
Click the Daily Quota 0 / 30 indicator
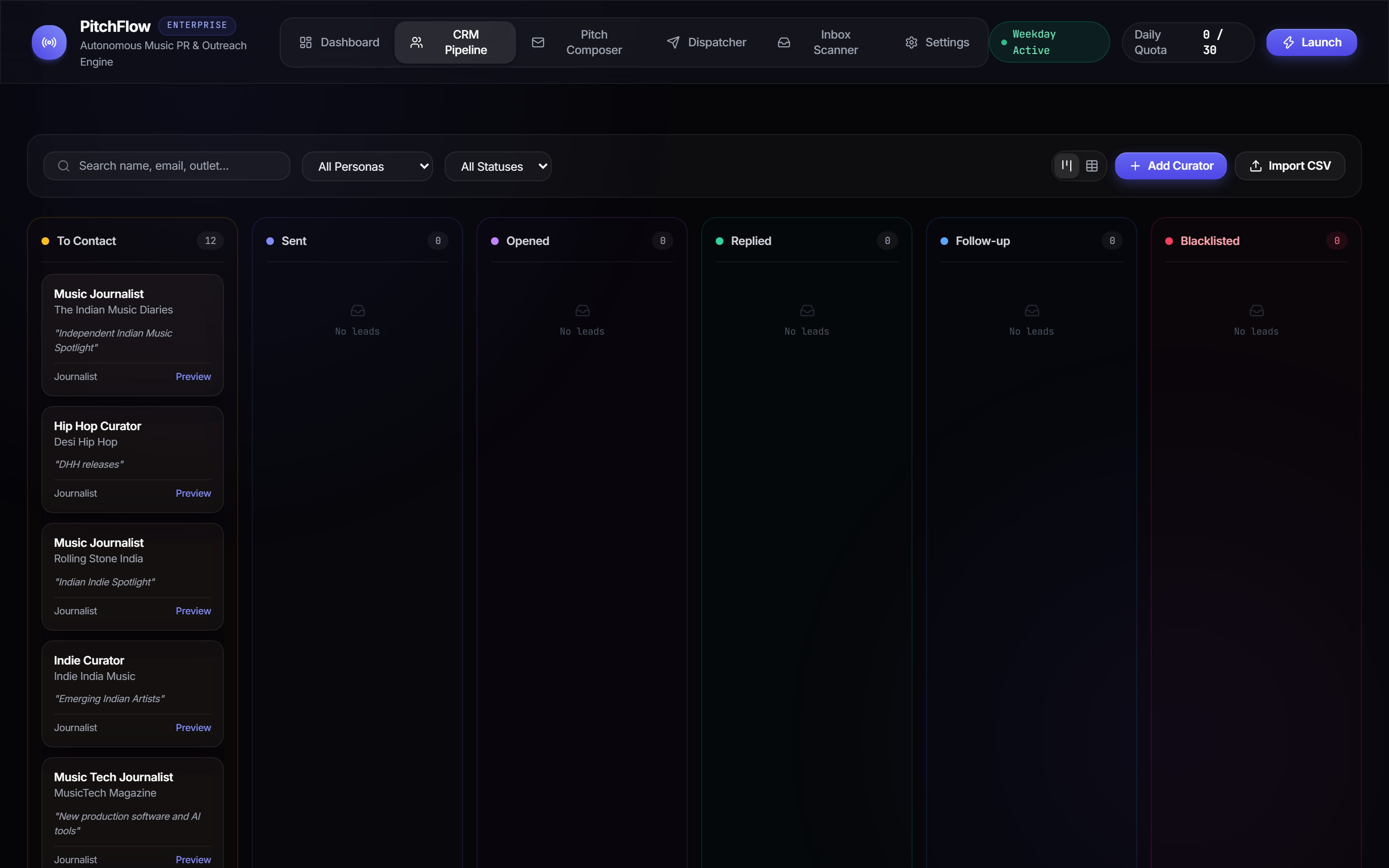(1187, 42)
